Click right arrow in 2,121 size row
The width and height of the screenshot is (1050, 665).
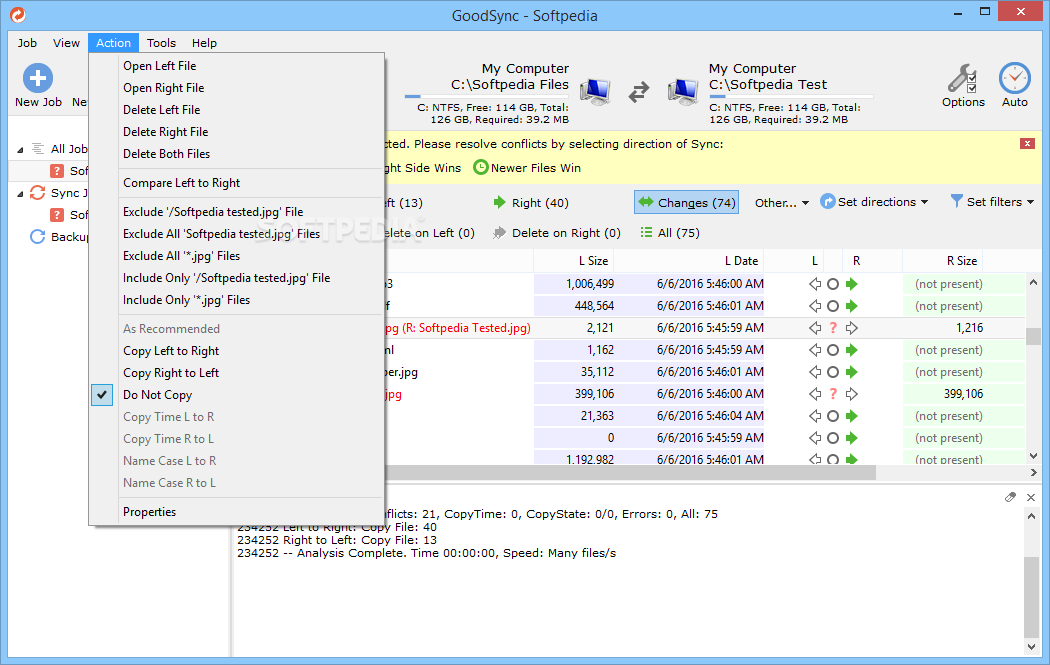tap(851, 328)
